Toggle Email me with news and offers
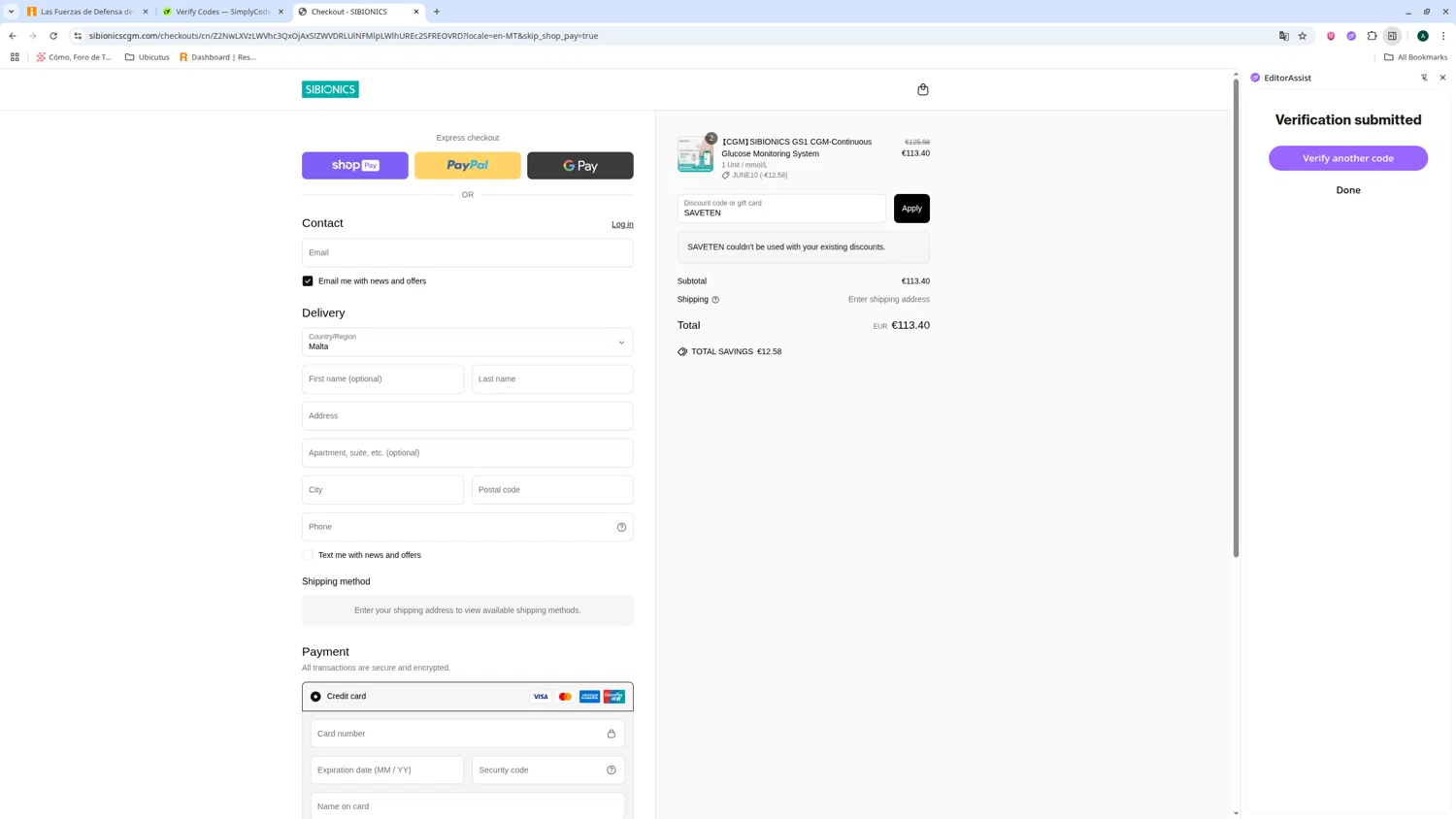The image size is (1456, 819). click(308, 281)
